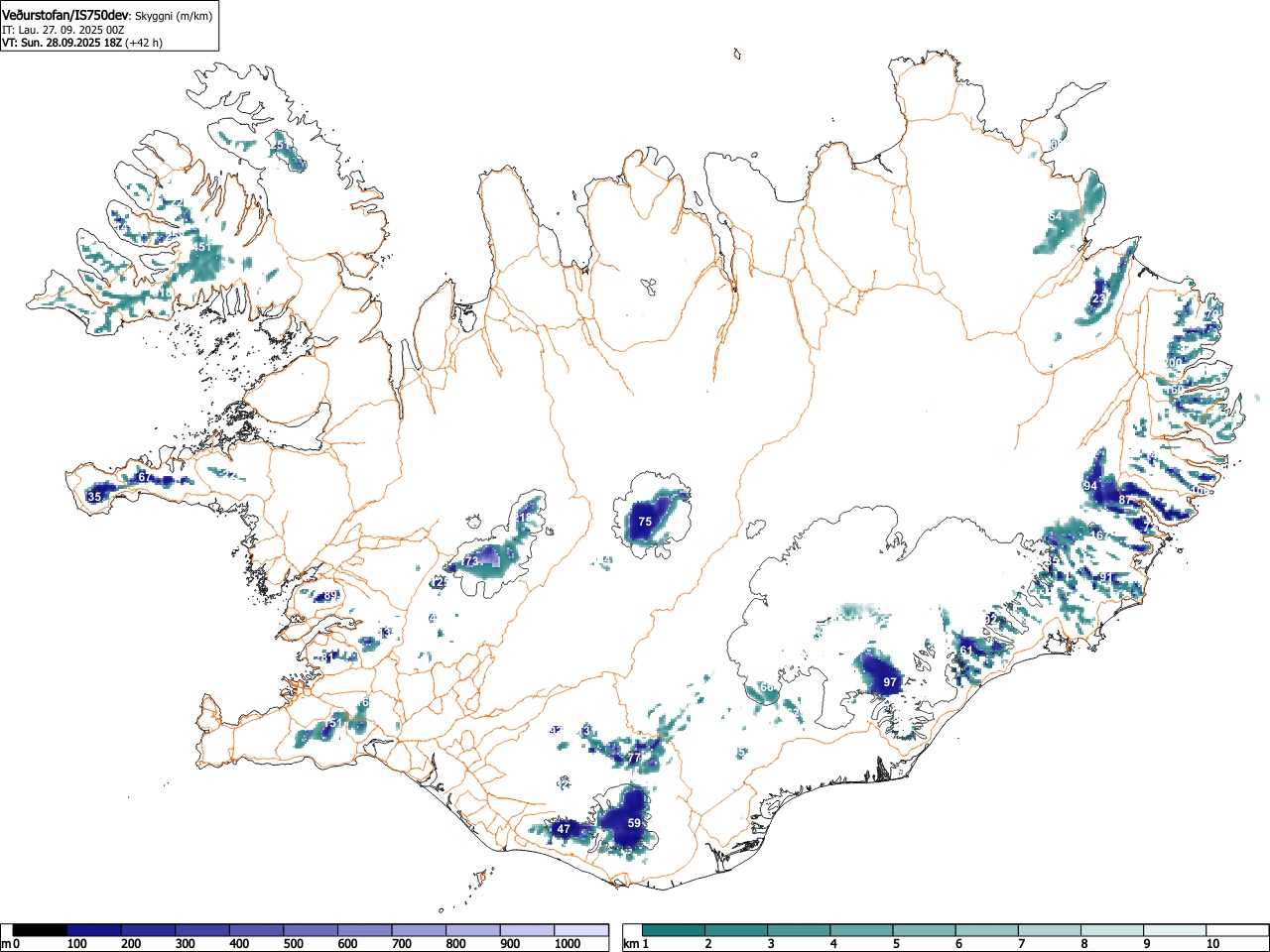Image resolution: width=1270 pixels, height=952 pixels.
Task: Click the 91 visibility value
Action: (1106, 577)
